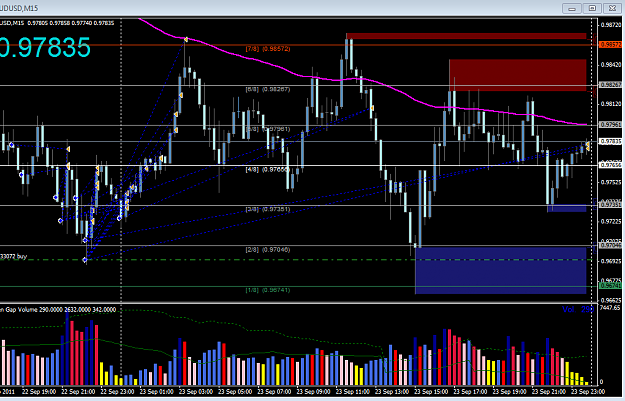Restore down the chart window
Viewport: 625px width, 401px height.
click(x=592, y=8)
